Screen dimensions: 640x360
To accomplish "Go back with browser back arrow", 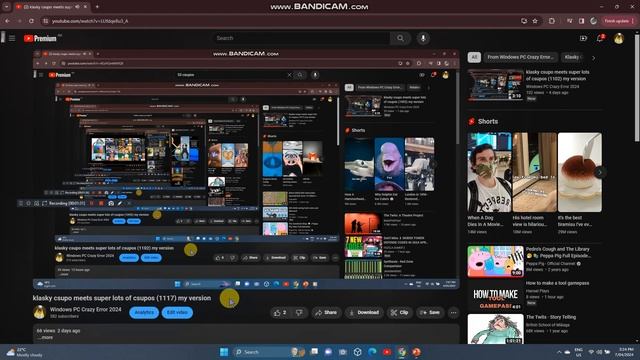I will [7, 21].
